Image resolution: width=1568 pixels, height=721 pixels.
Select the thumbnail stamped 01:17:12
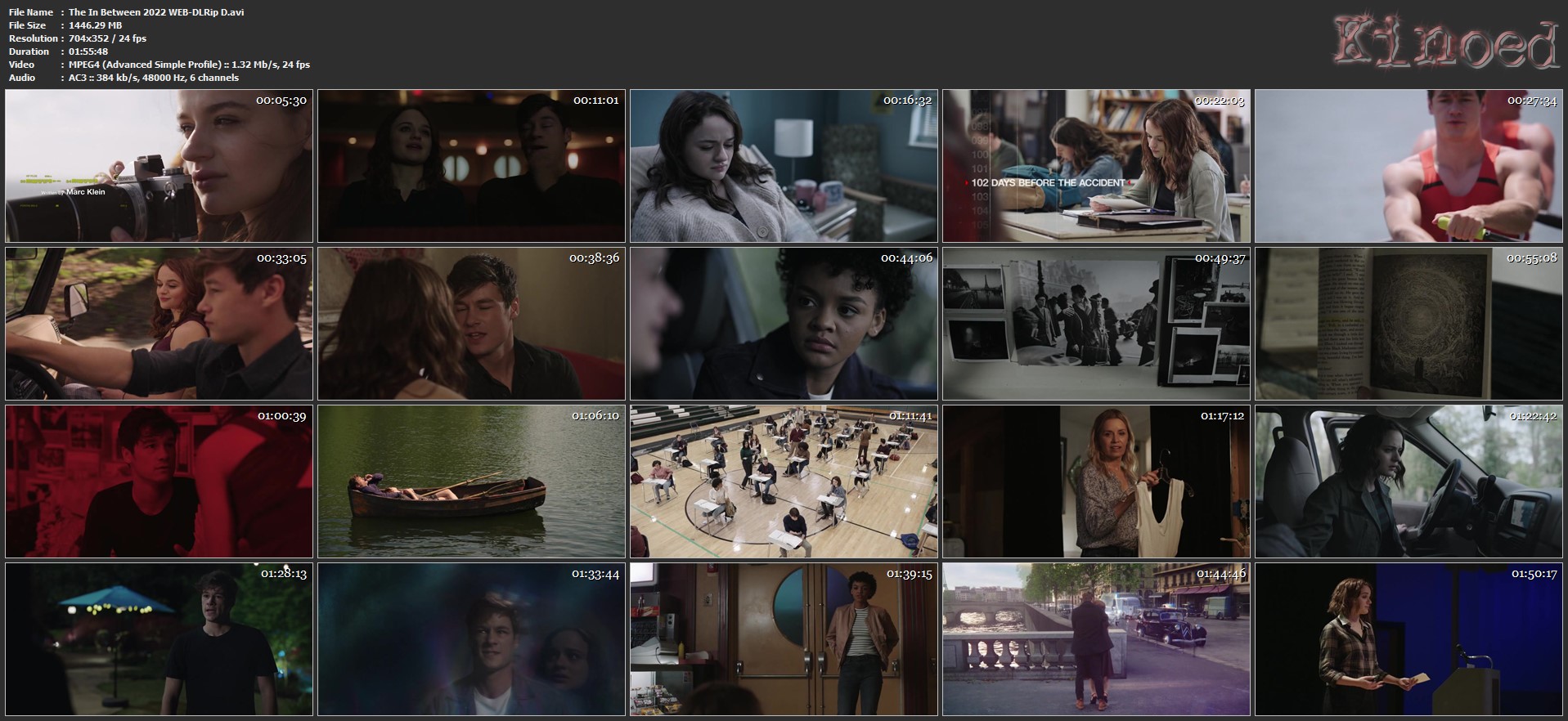click(1096, 481)
